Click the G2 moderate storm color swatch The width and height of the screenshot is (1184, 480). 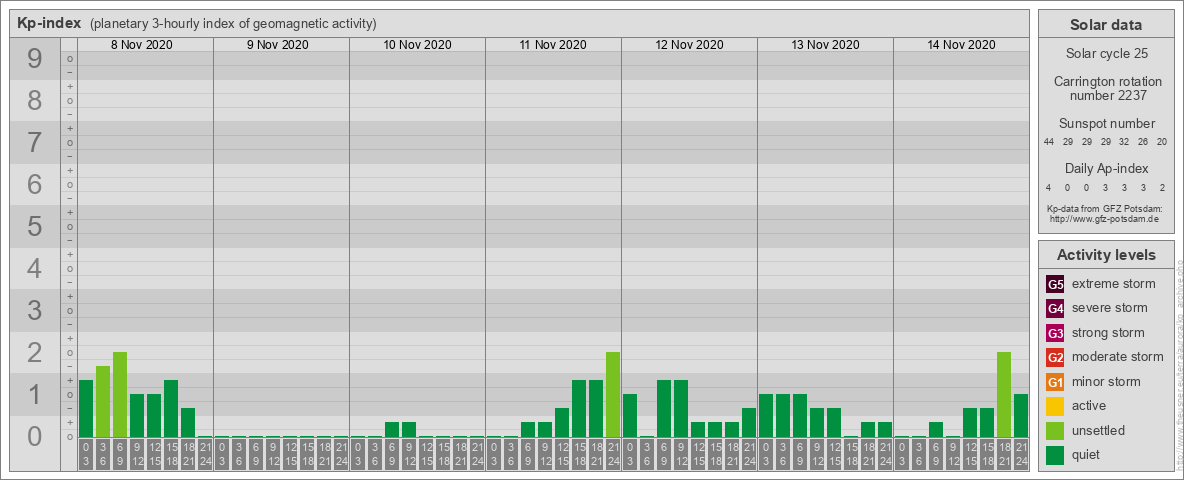tap(1055, 357)
